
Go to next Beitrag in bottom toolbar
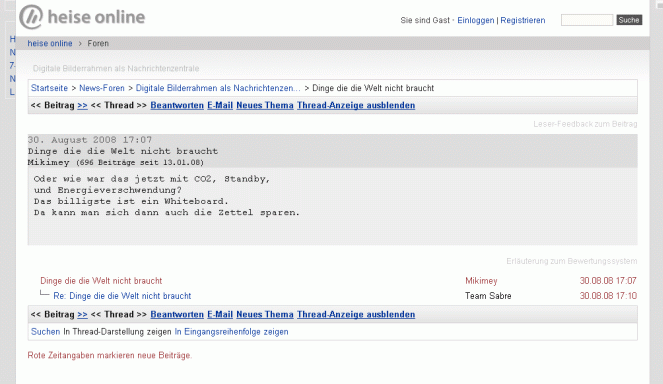tap(82, 315)
